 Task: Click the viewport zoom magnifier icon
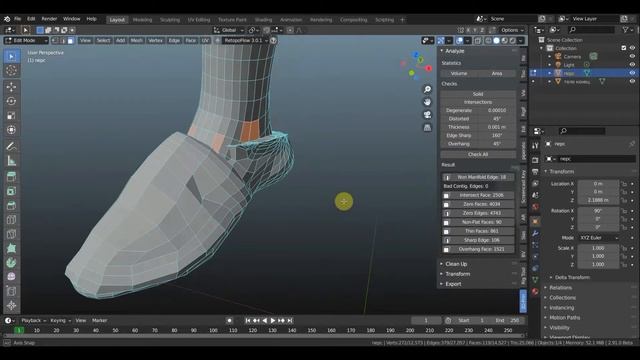(427, 89)
